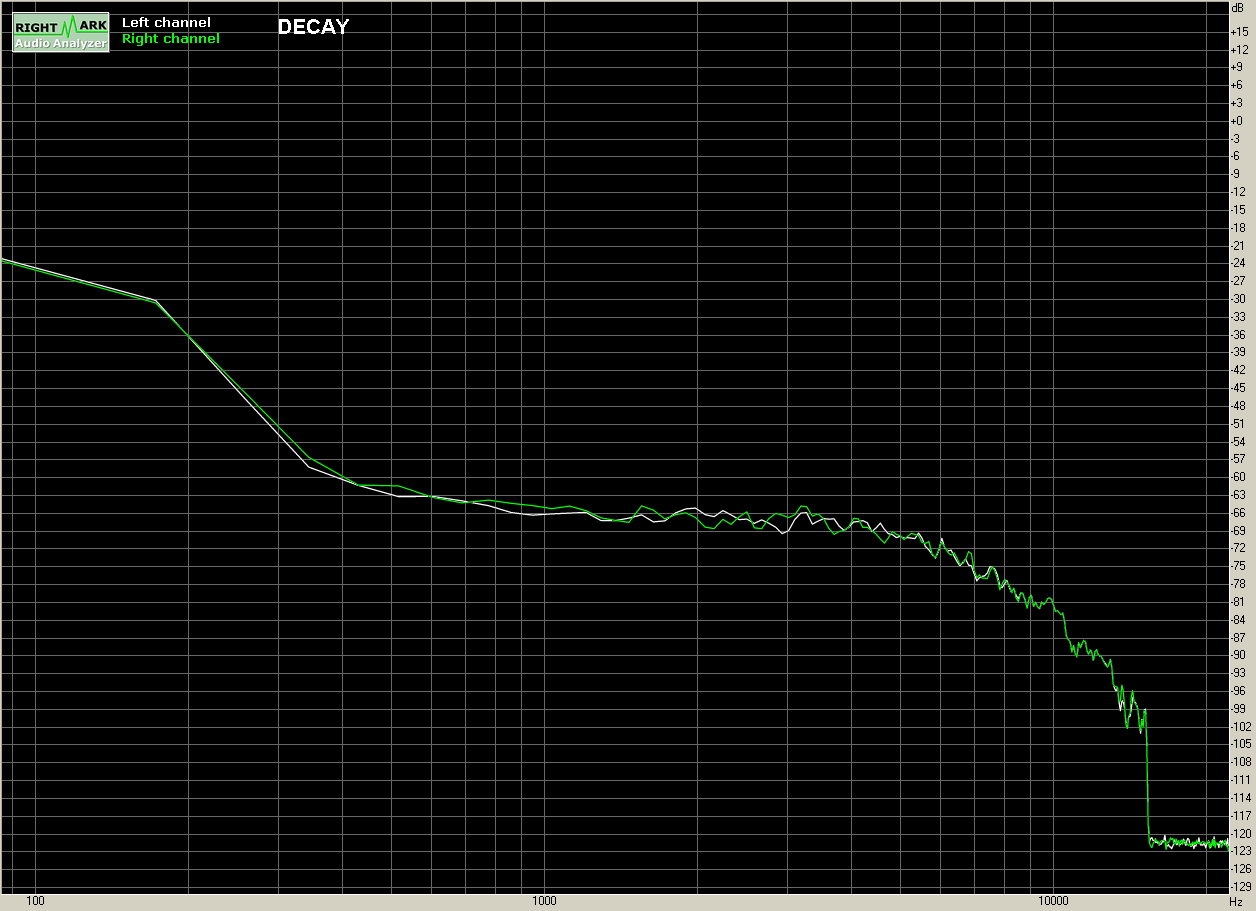Click the -66 dB axis label

coord(1239,513)
